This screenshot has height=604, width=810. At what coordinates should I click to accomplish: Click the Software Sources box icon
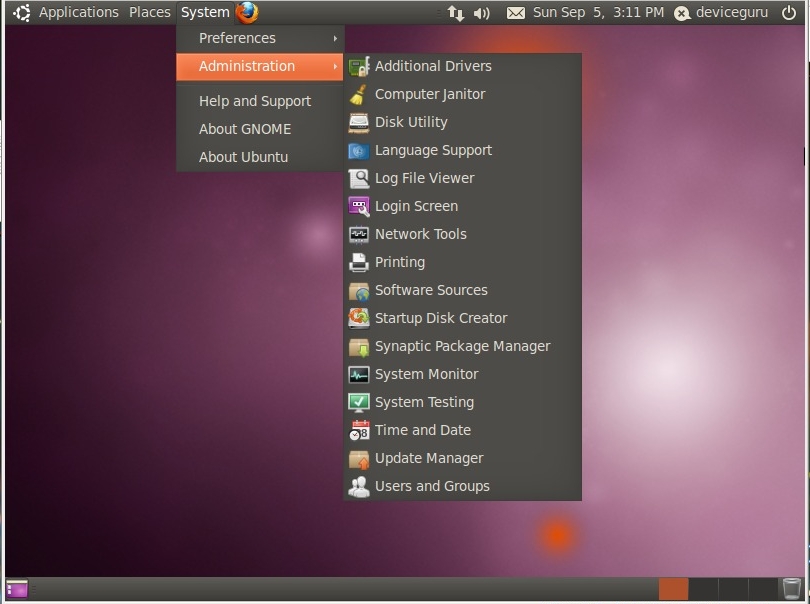(x=359, y=290)
